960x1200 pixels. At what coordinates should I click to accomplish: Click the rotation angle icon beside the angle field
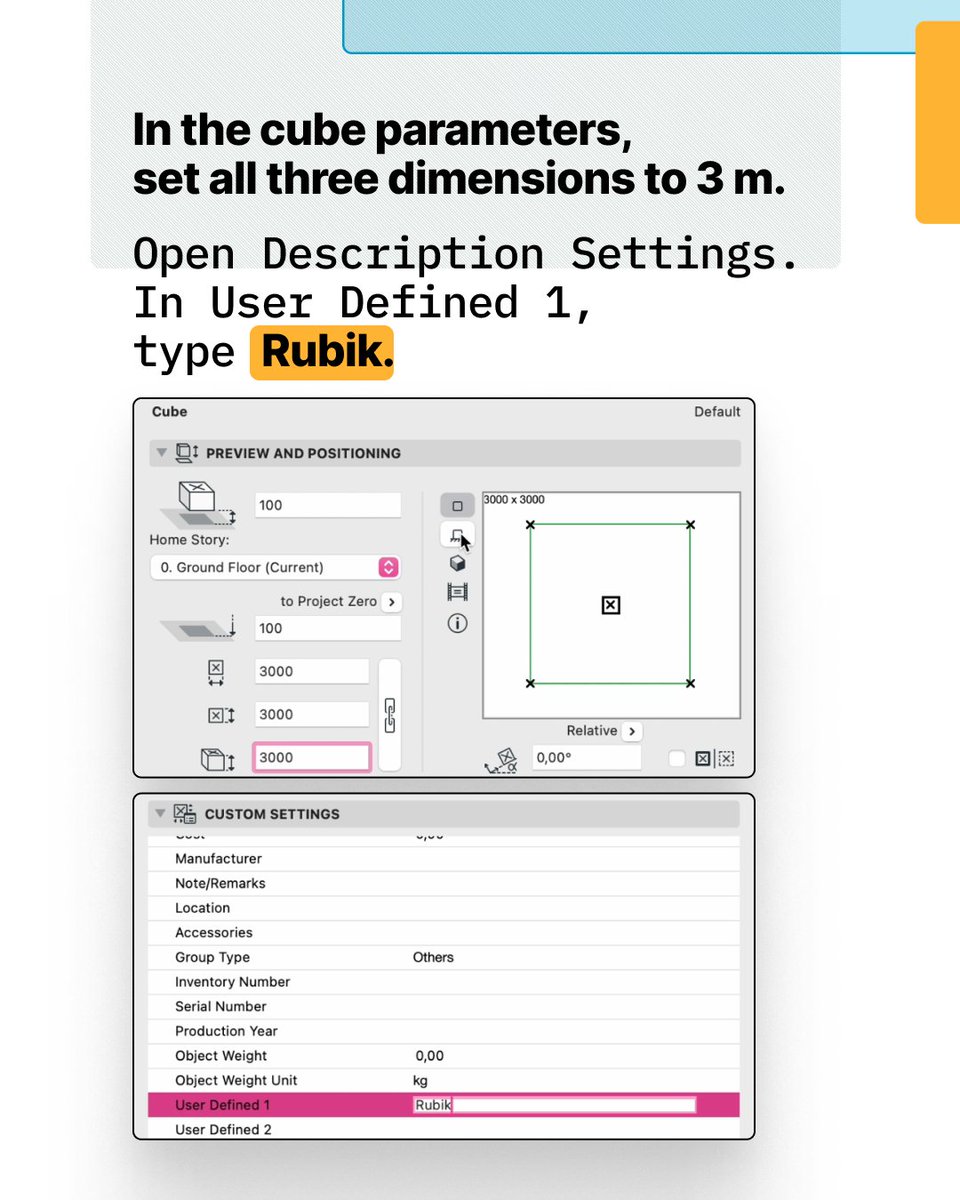502,760
